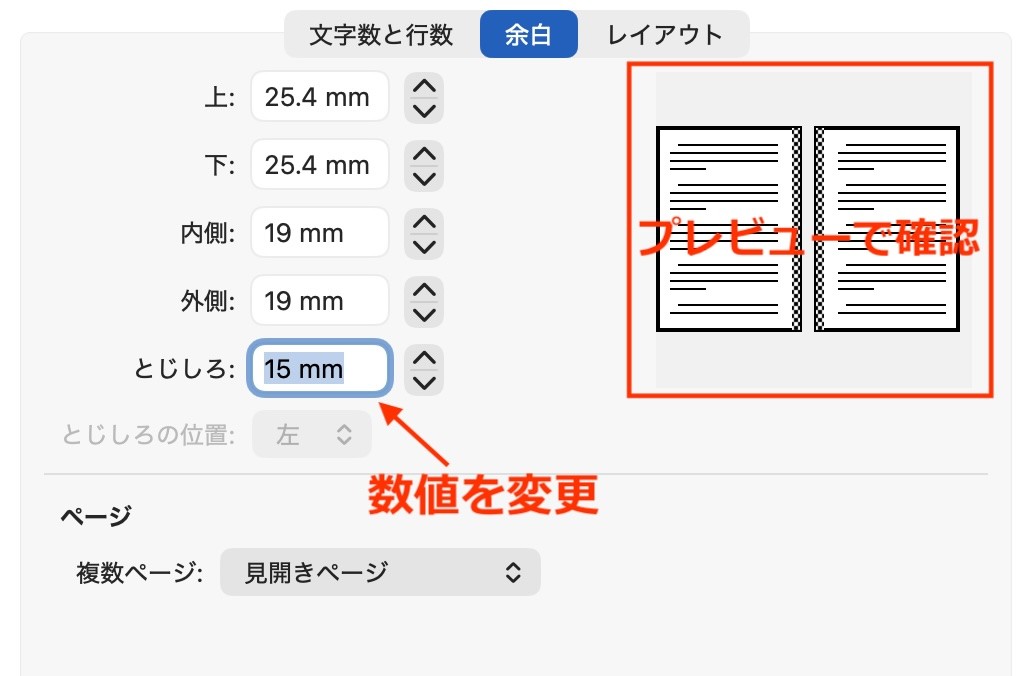
Task: Click the とじしろ gutter input field
Action: [320, 368]
